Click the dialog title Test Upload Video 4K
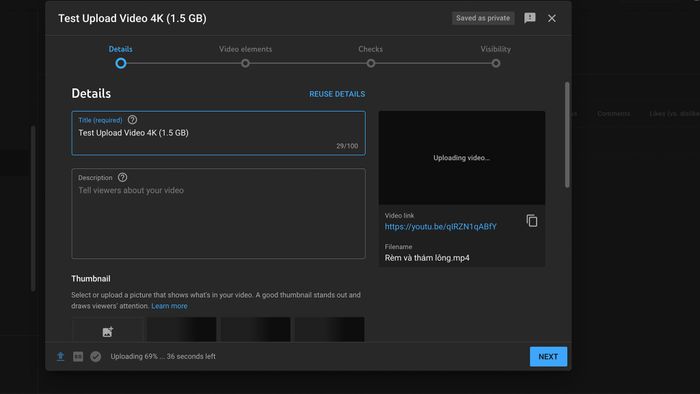Screen dimensions: 700x394 [132, 18]
